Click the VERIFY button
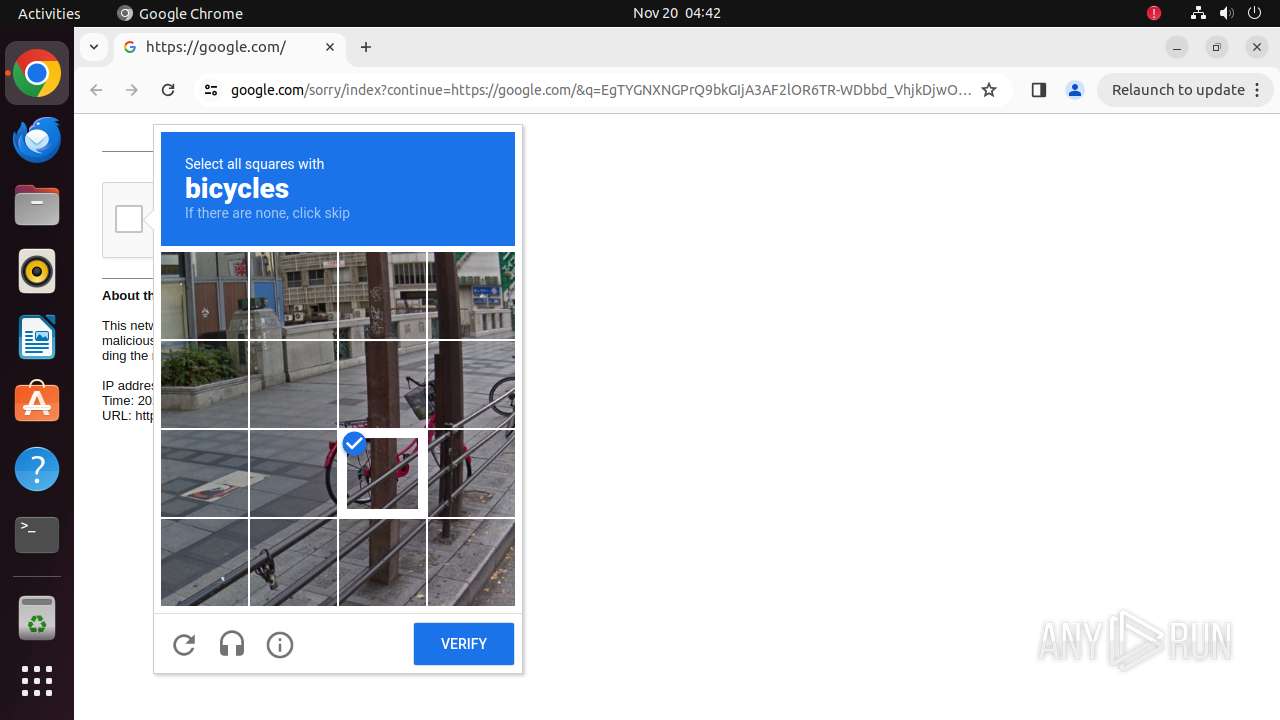The height and width of the screenshot is (720, 1280). click(464, 644)
